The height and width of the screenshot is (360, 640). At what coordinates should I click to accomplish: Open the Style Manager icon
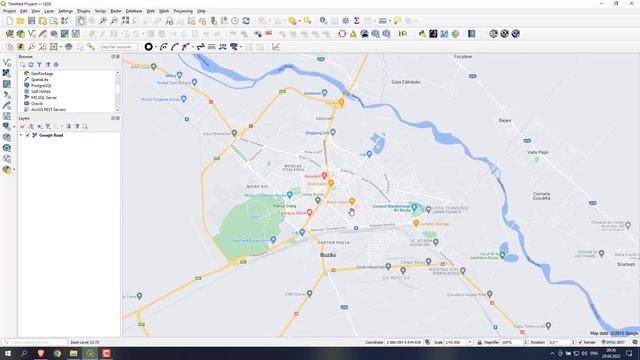click(x=64, y=21)
